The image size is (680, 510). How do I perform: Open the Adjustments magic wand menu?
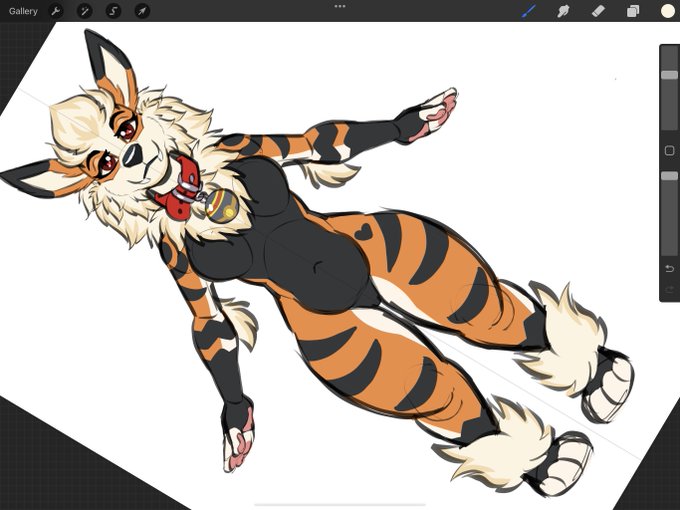tap(84, 11)
